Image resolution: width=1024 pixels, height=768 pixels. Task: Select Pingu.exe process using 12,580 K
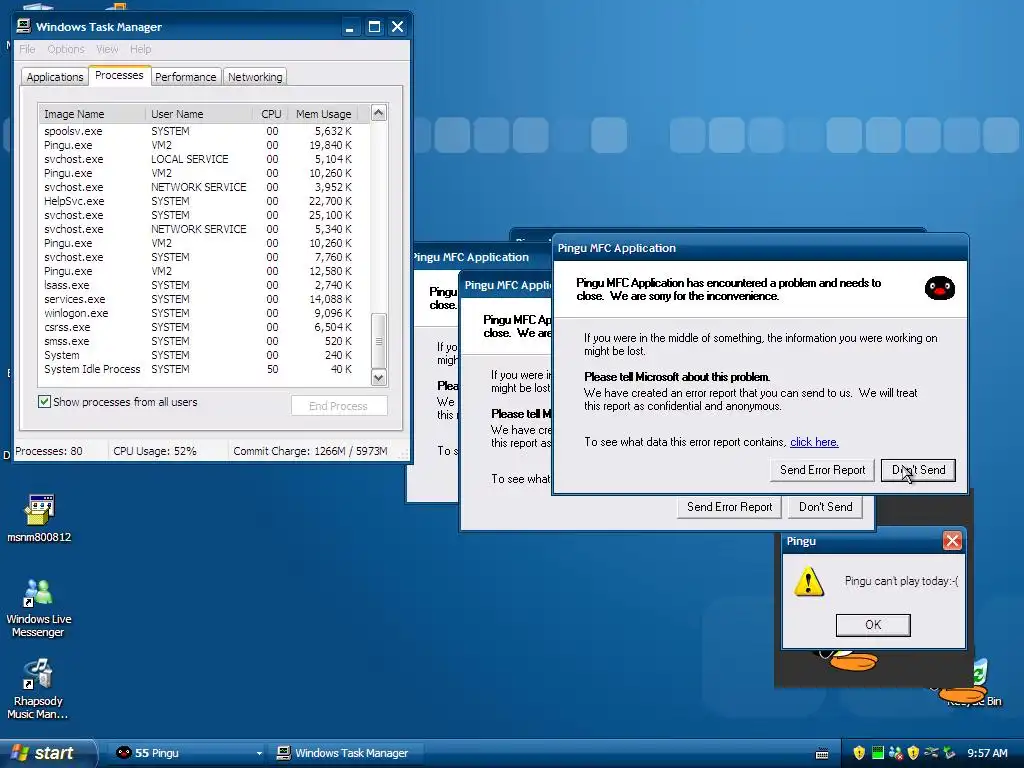click(204, 271)
